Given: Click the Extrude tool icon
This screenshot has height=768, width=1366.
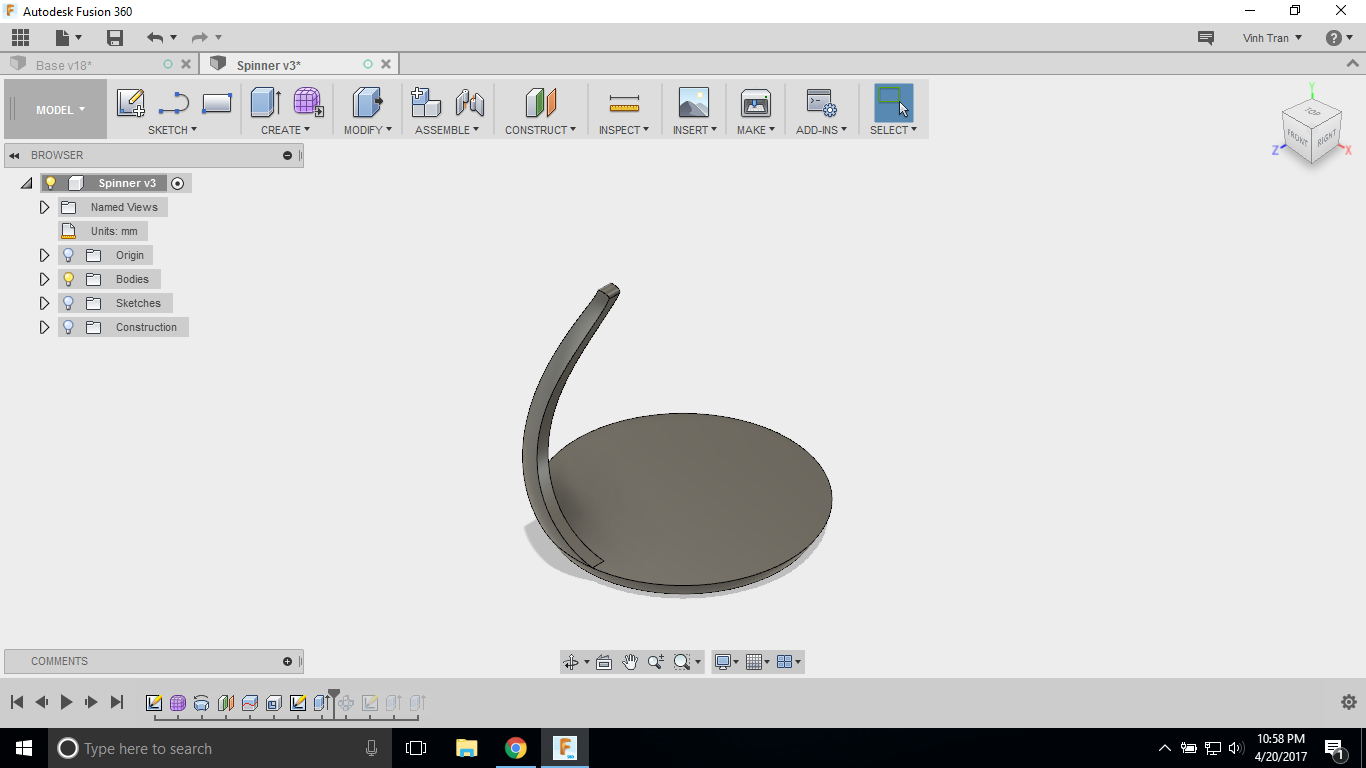Looking at the screenshot, I should coord(266,102).
